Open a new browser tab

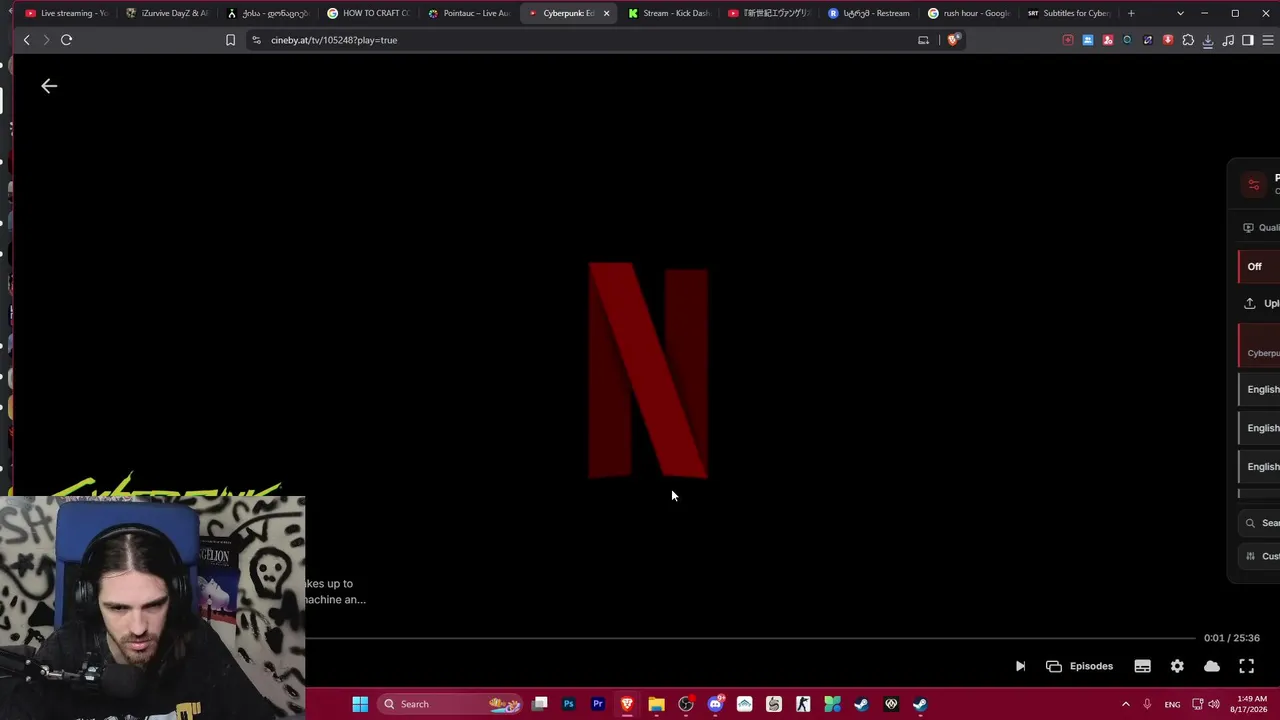click(x=1131, y=13)
